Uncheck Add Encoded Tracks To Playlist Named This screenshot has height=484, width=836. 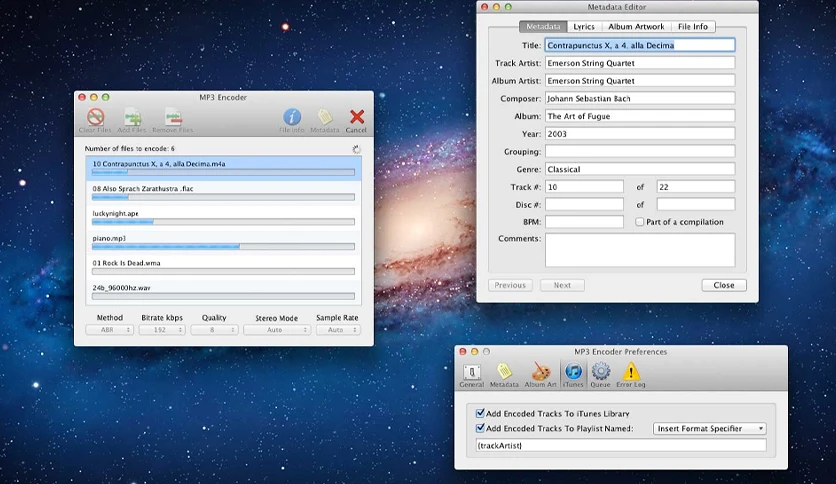[x=480, y=428]
